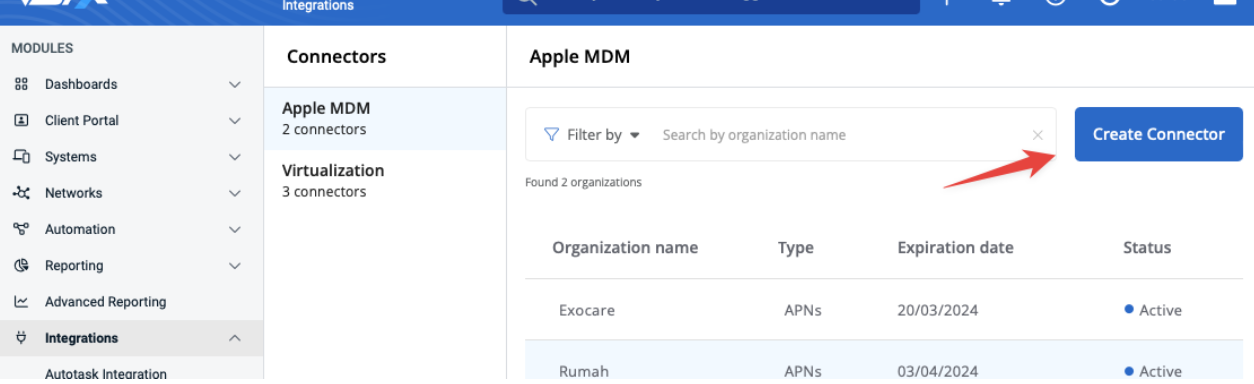
Task: Click the Networks node icon in sidebar
Action: point(21,193)
